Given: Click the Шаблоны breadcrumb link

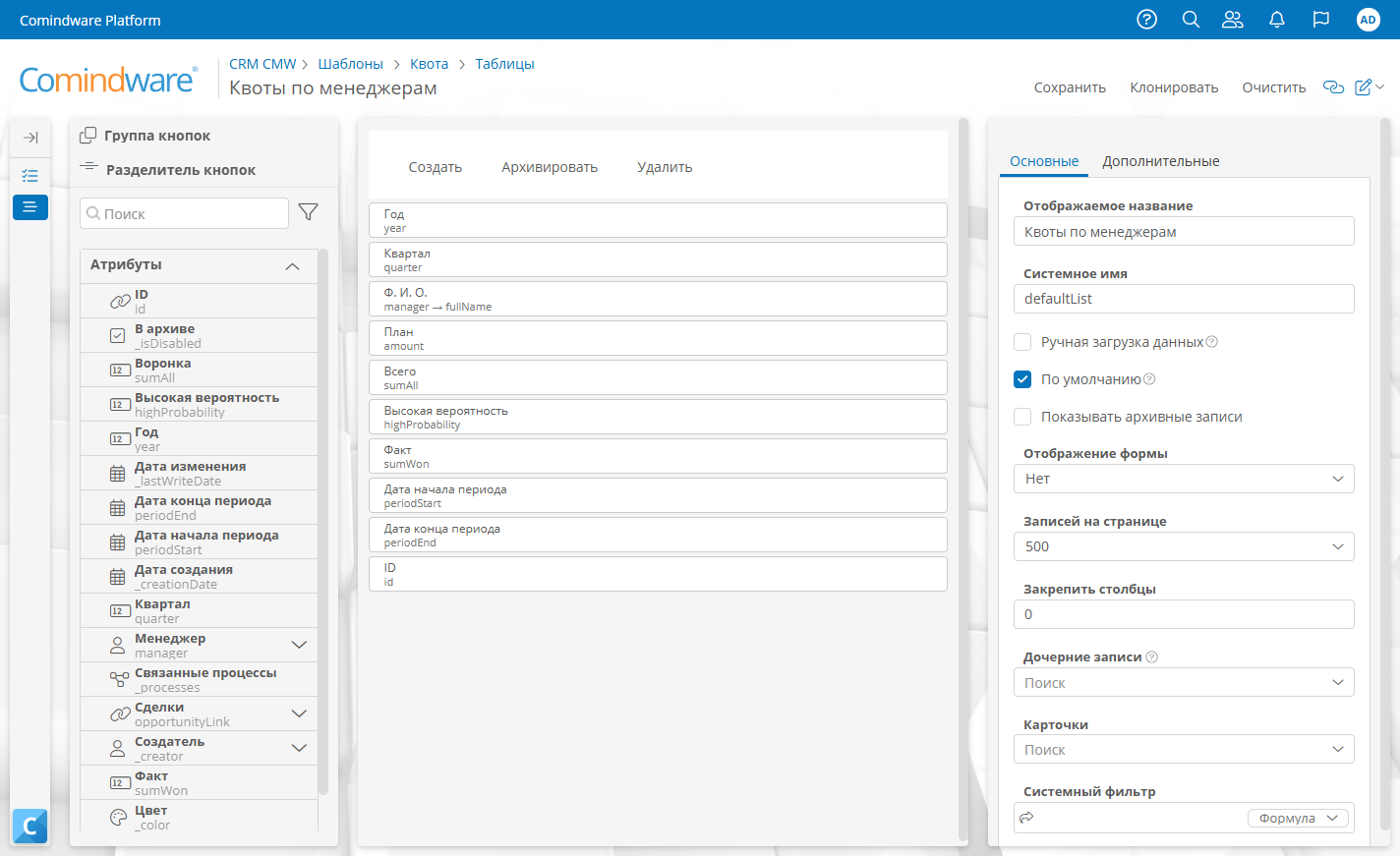Looking at the screenshot, I should click(x=350, y=64).
